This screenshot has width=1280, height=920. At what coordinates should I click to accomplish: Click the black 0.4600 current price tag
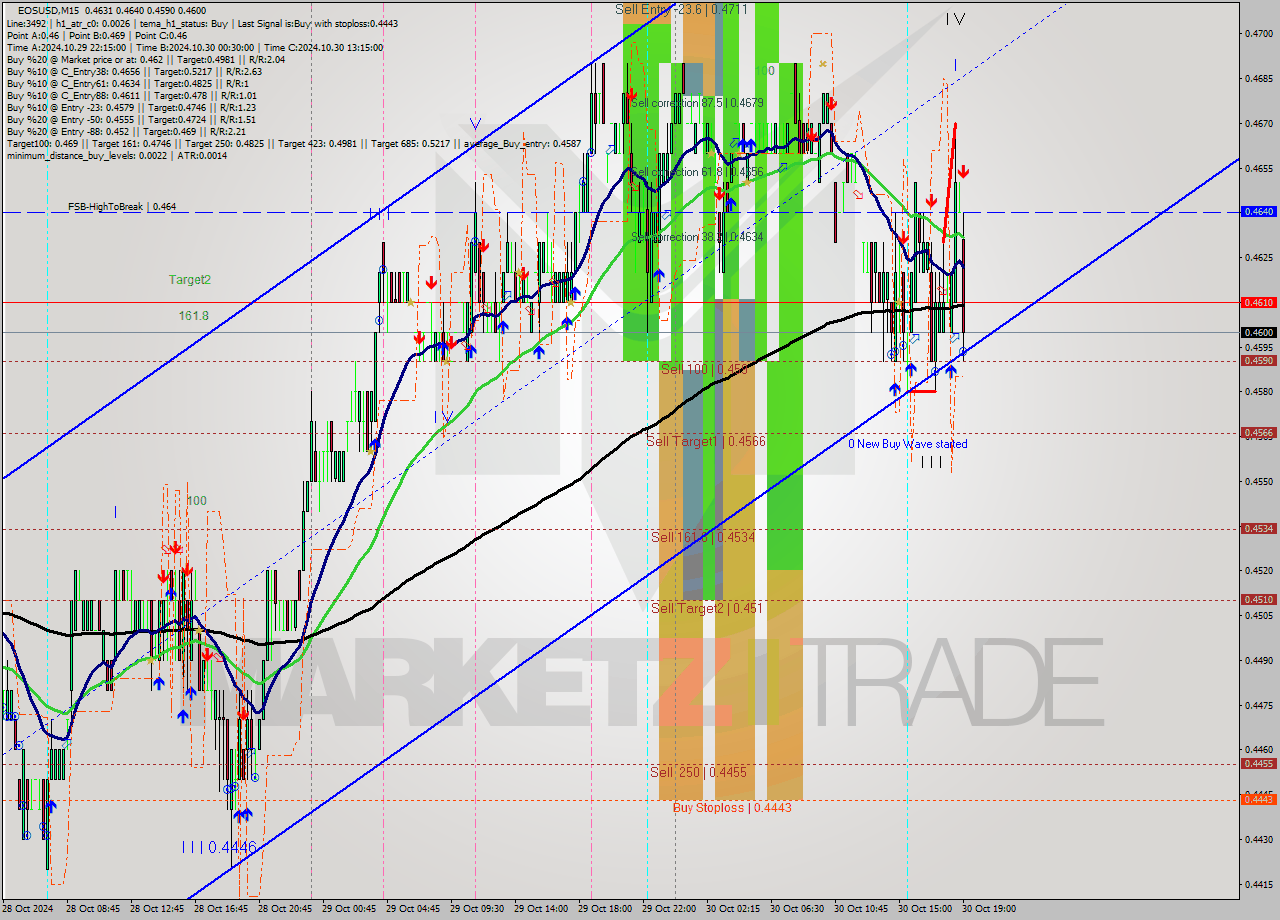click(x=1258, y=332)
